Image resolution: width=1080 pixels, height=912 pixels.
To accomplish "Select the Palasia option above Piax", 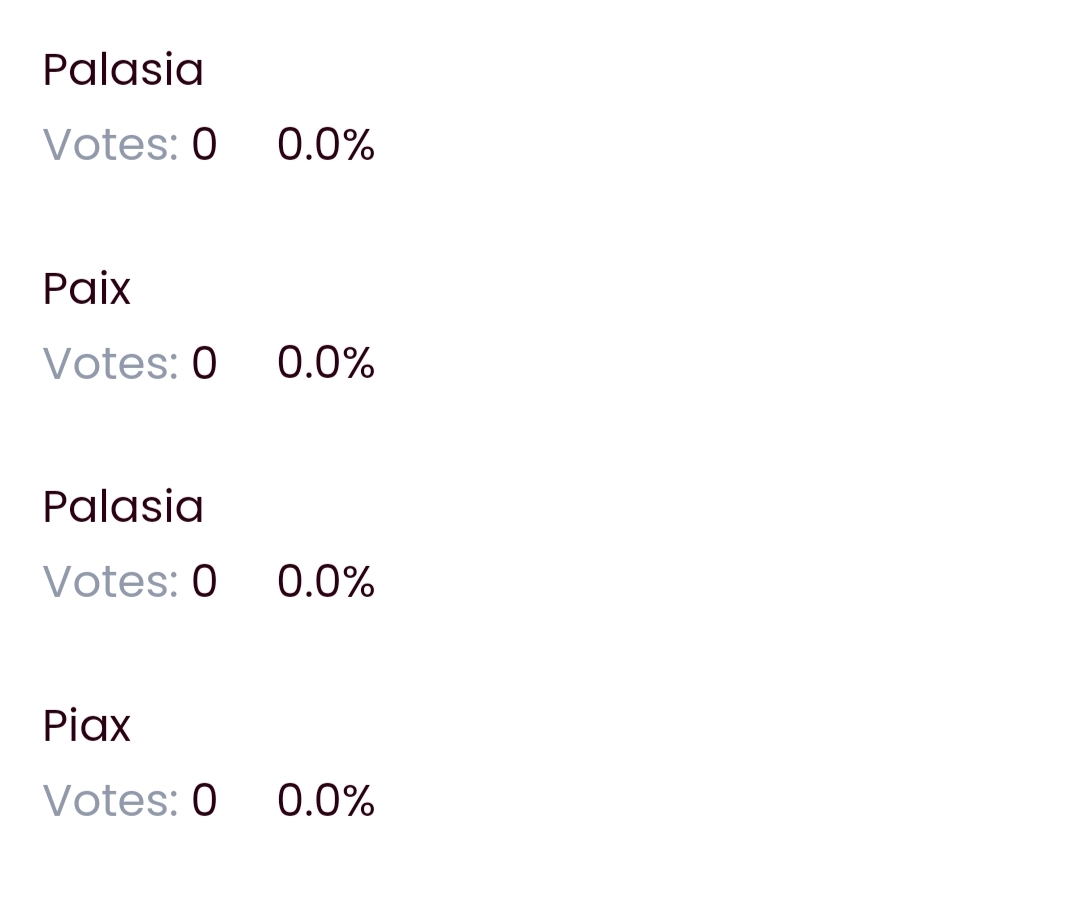I will [x=123, y=507].
